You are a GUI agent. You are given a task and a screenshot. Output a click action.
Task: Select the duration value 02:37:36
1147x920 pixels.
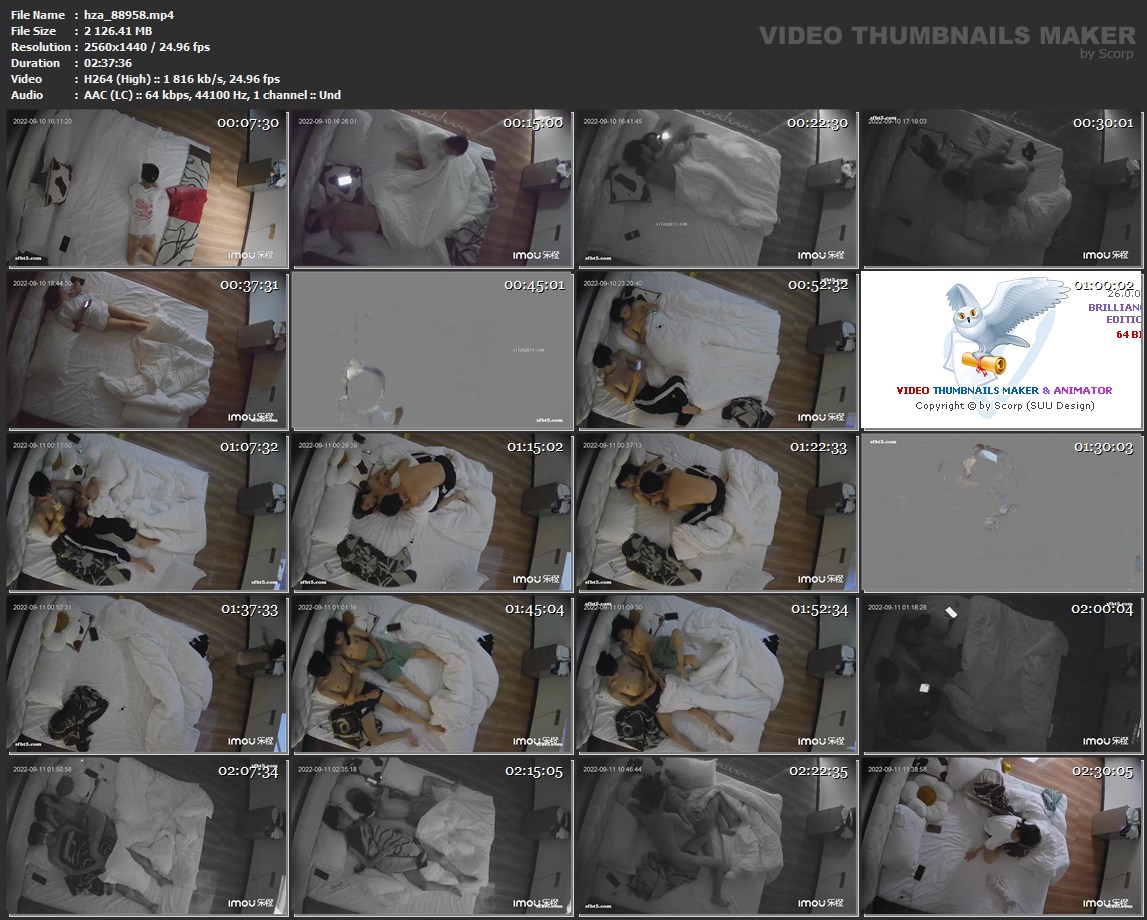click(108, 63)
